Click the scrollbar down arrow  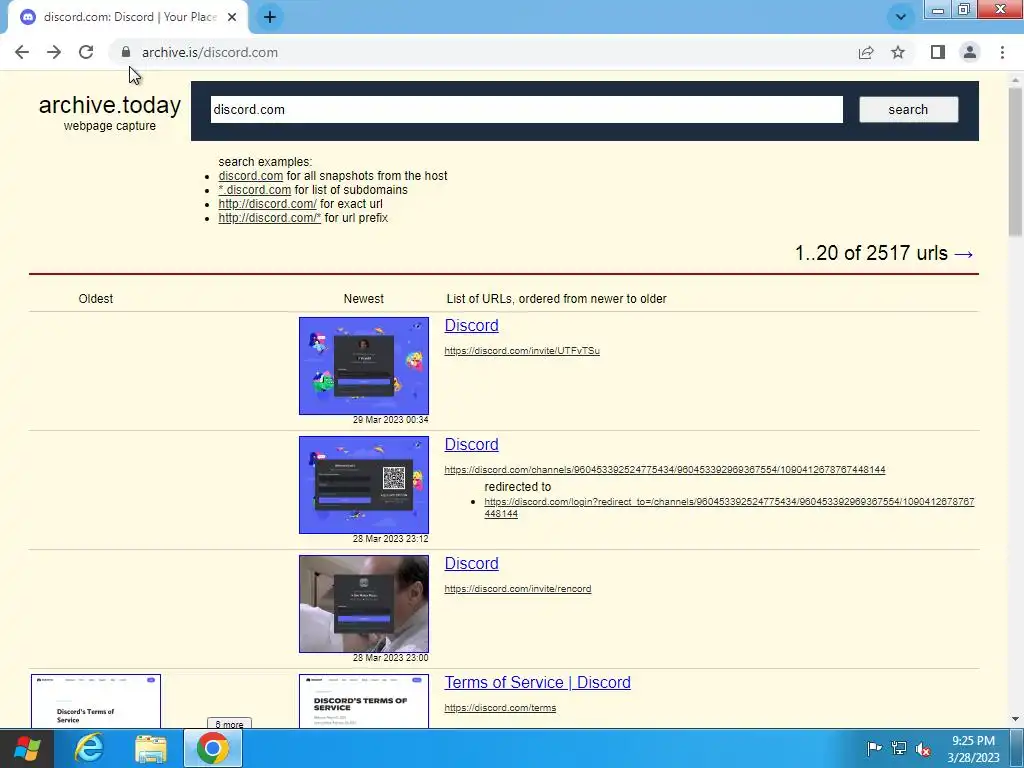(x=1016, y=720)
